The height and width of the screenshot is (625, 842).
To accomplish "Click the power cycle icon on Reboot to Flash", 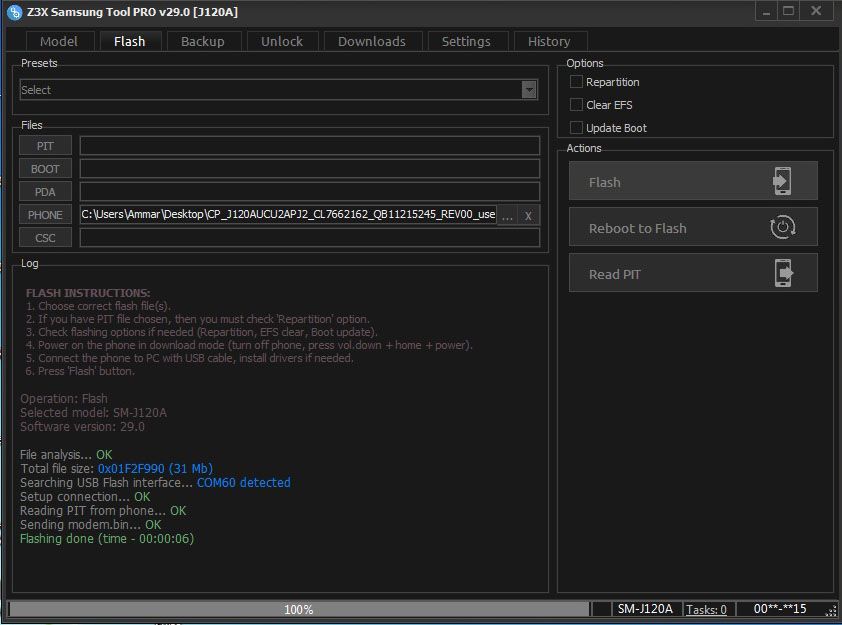I will (x=782, y=227).
